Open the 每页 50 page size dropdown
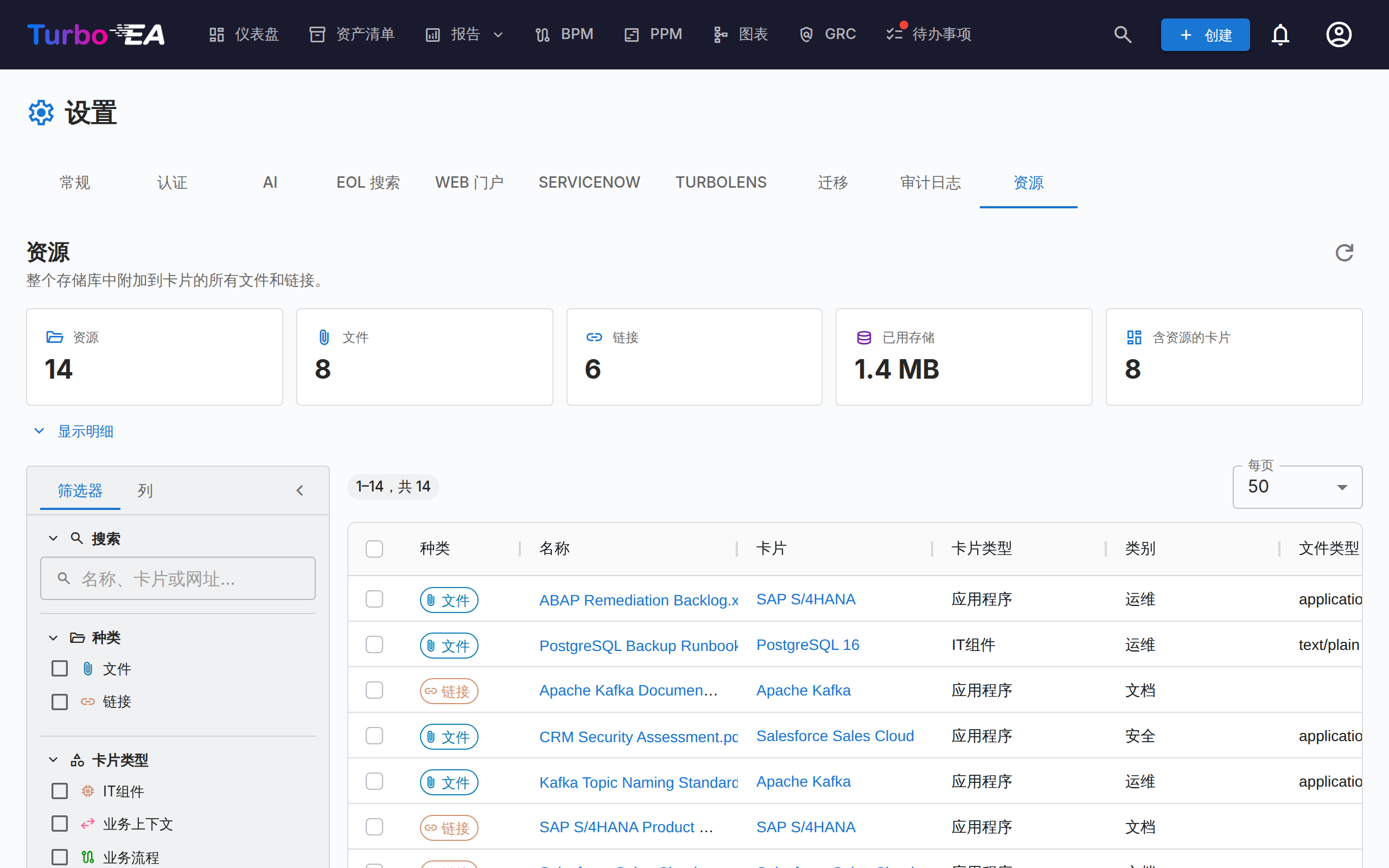The image size is (1389, 868). (1297, 487)
